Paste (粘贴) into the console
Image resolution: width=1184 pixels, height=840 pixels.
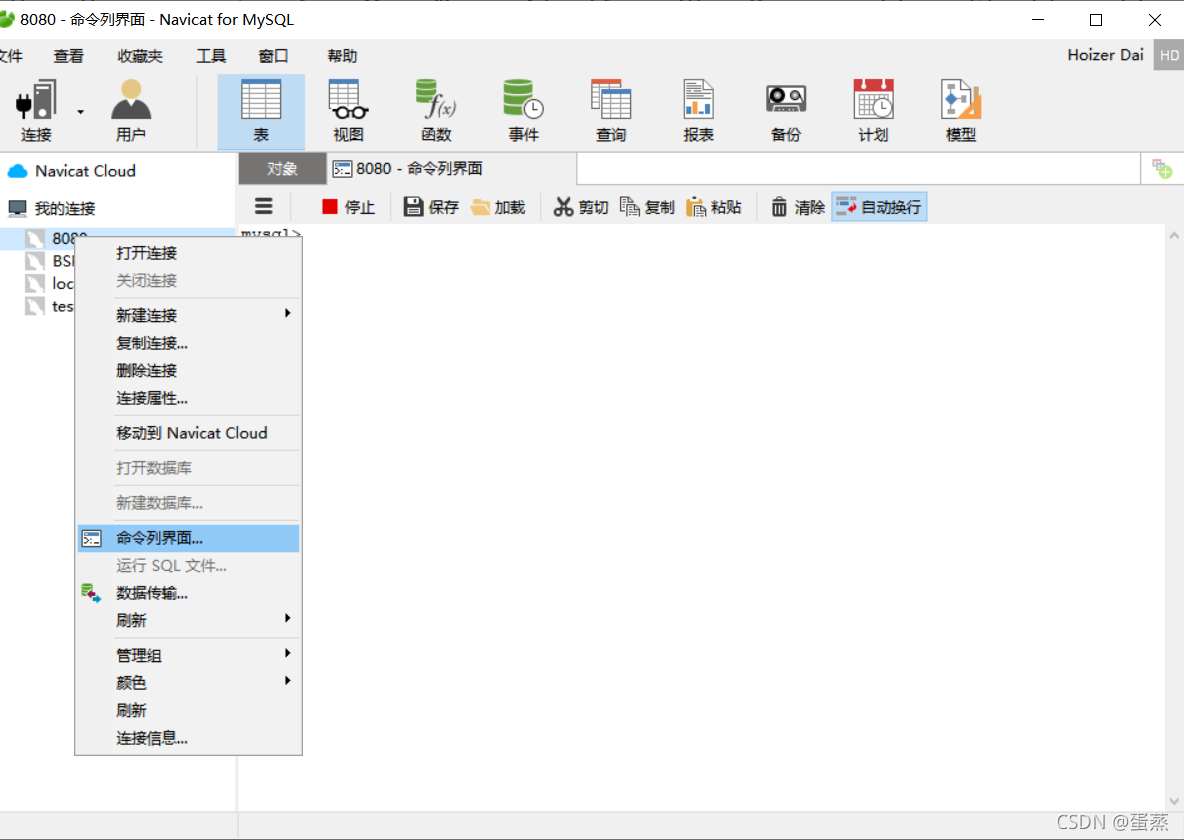pyautogui.click(x=714, y=207)
